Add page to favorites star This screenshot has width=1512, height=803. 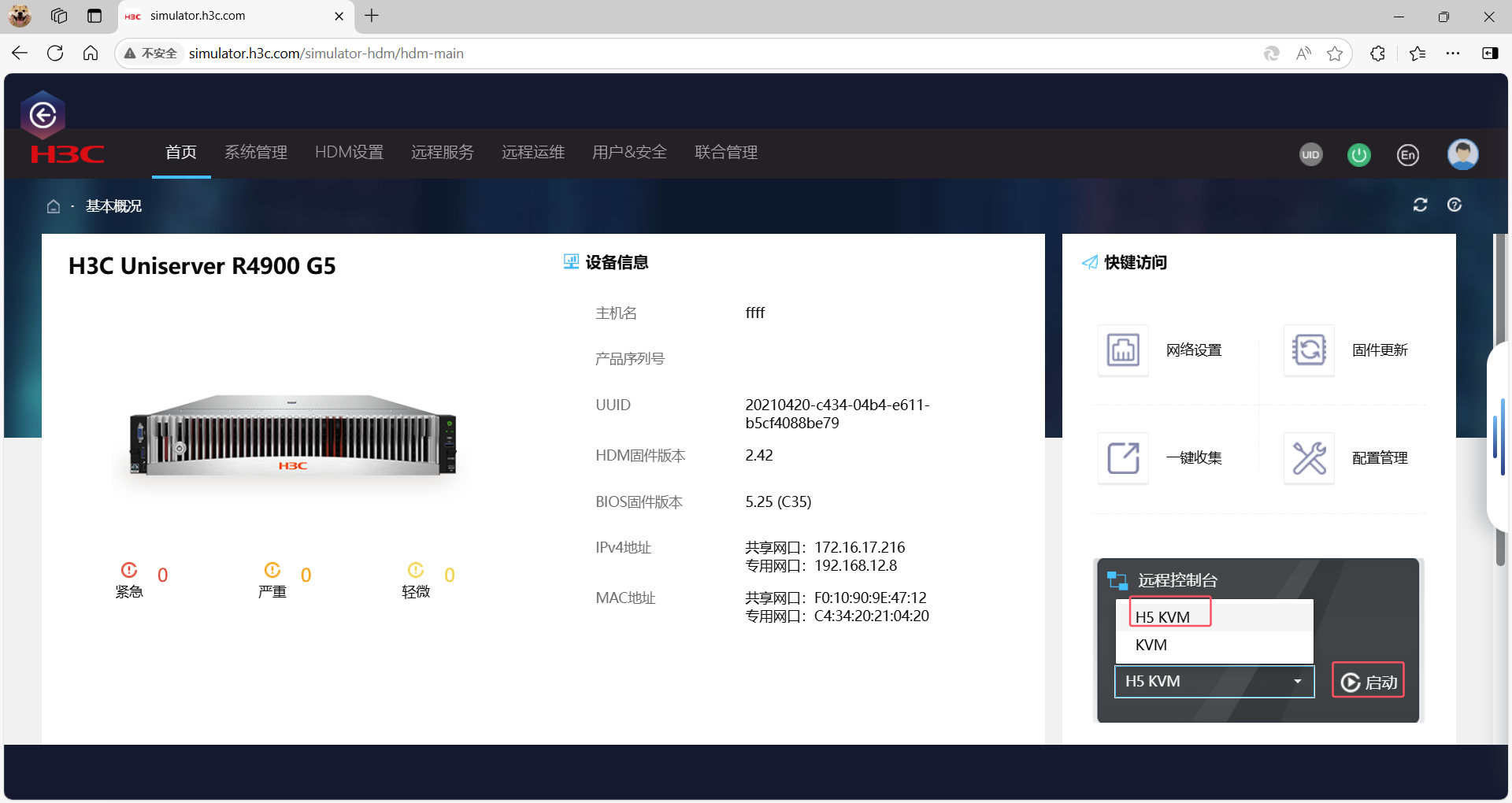(x=1335, y=54)
